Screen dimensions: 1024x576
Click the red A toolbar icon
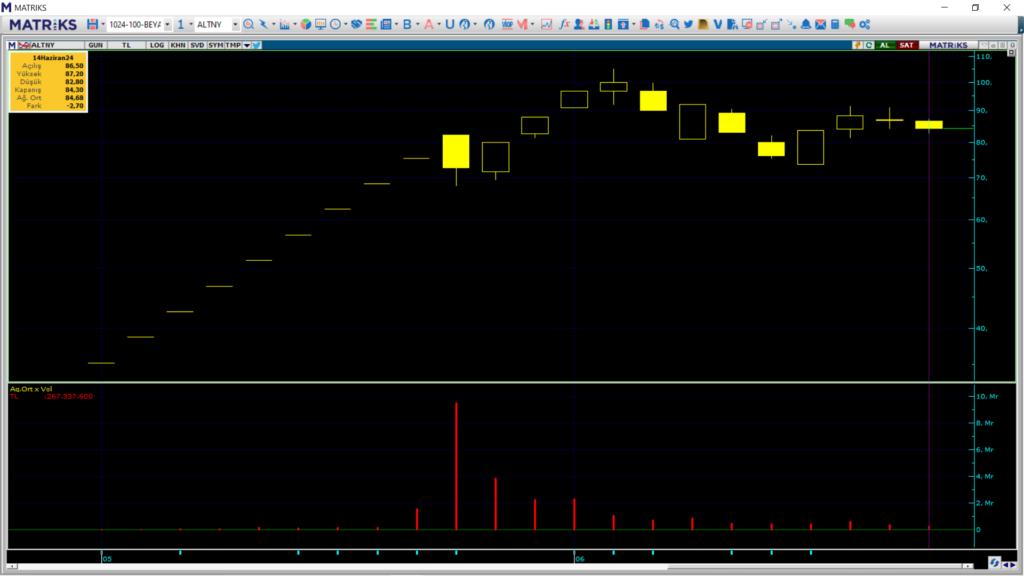pyautogui.click(x=428, y=24)
